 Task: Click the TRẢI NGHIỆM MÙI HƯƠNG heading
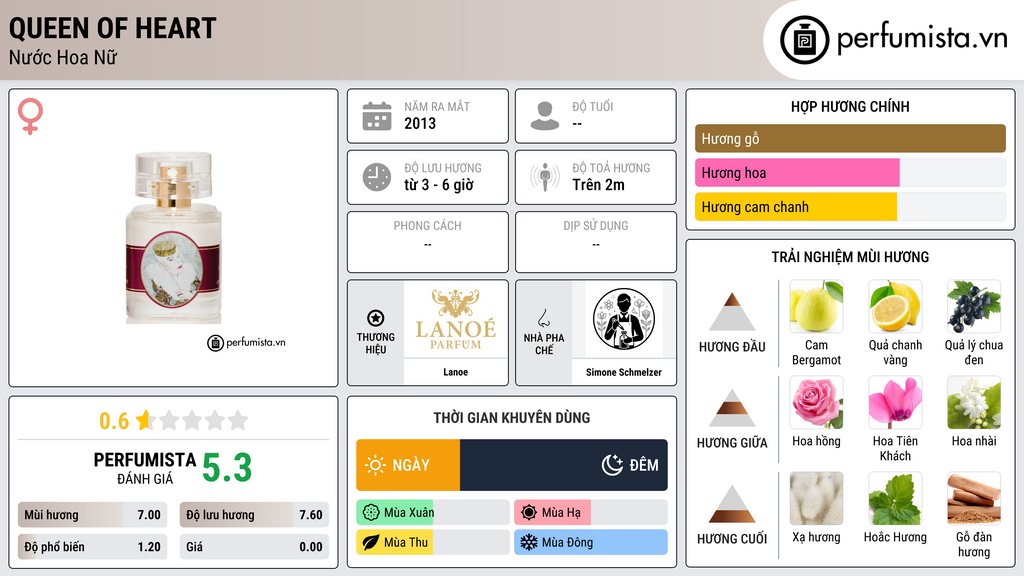pos(850,257)
